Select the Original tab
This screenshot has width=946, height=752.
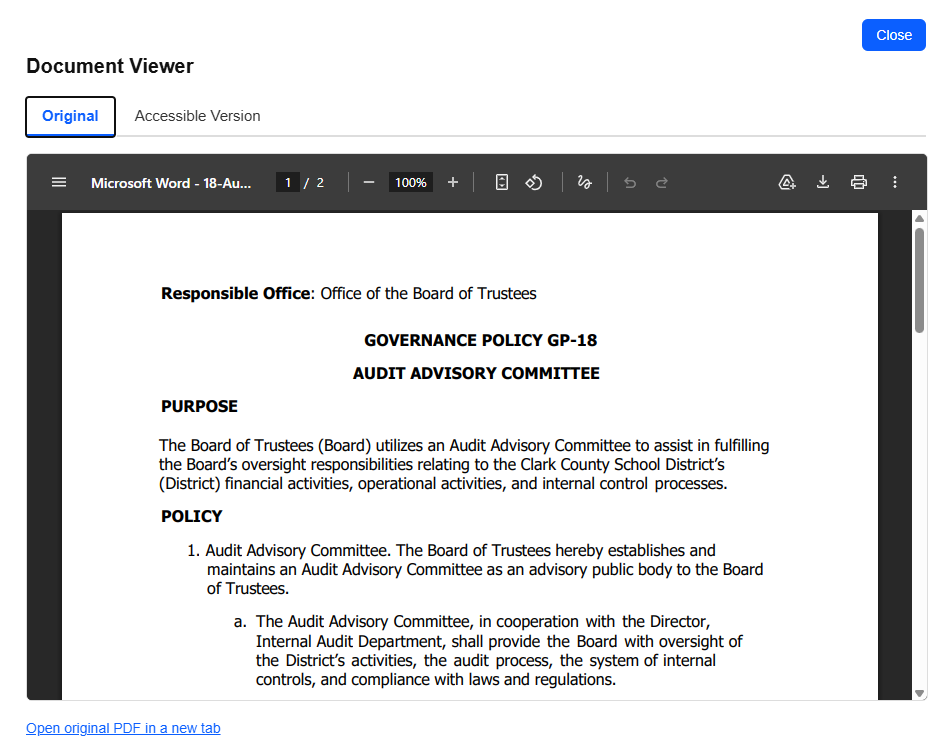(x=71, y=116)
